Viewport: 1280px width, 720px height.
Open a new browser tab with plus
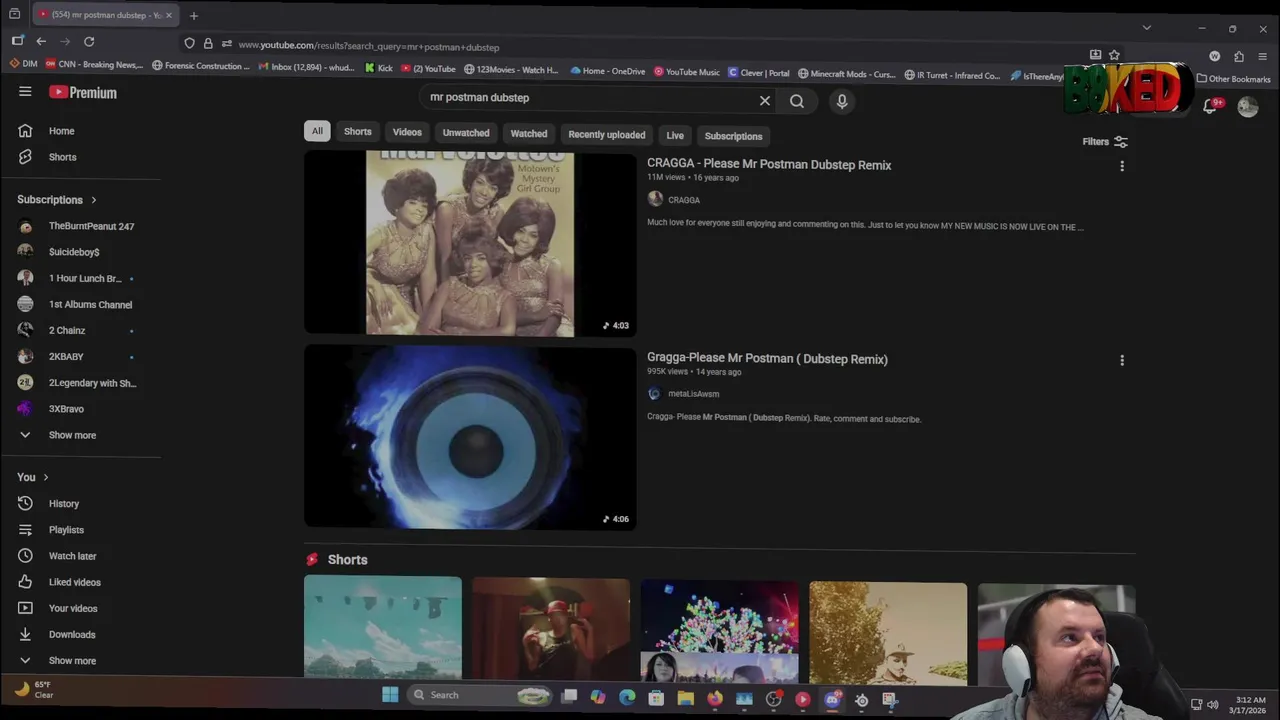click(x=194, y=16)
